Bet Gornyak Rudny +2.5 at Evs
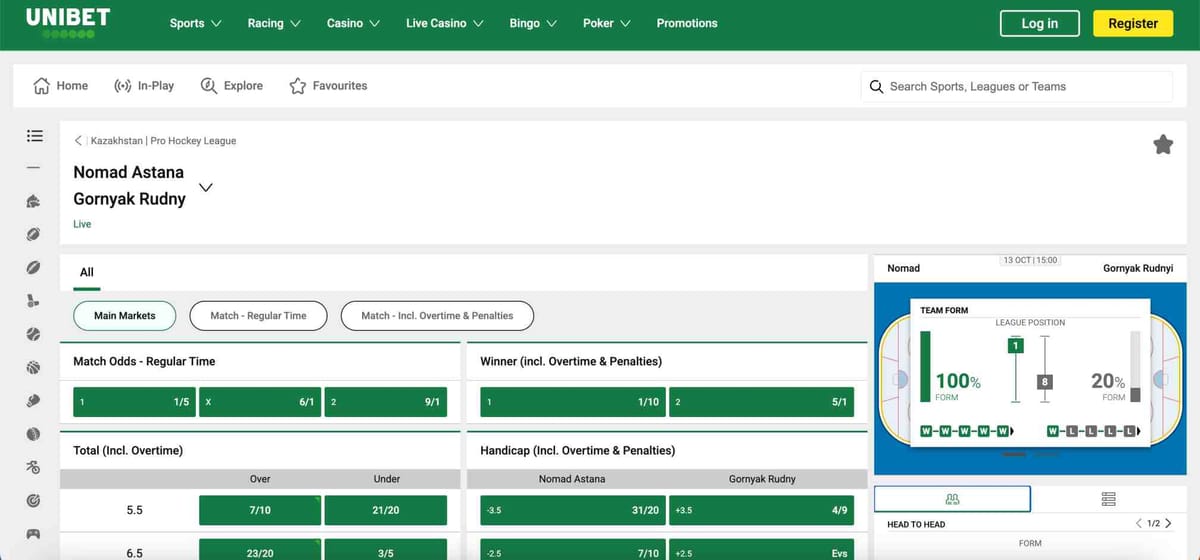 [x=762, y=550]
